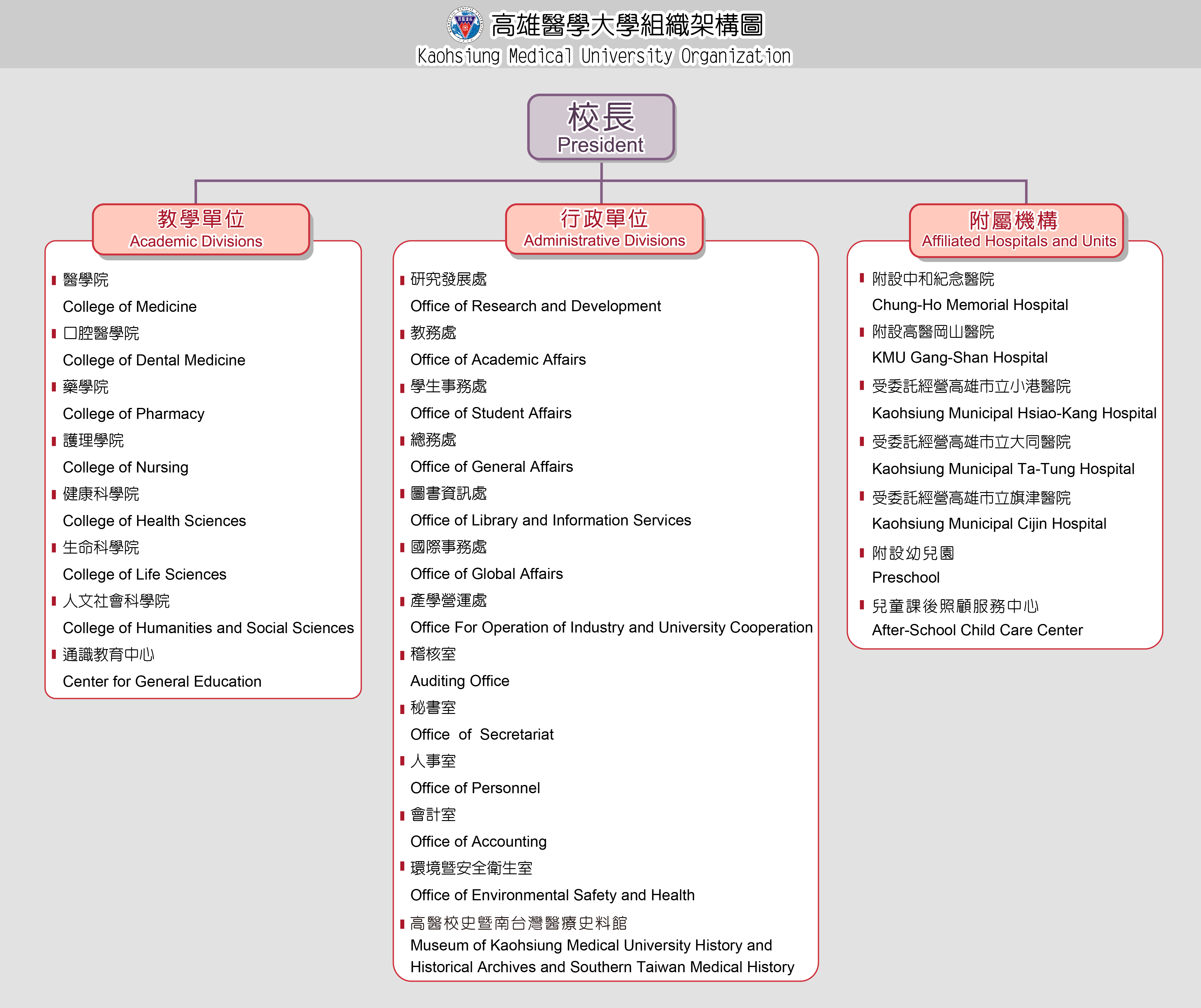
Task: Click 產學營運處 Chinese label
Action: pos(448,600)
